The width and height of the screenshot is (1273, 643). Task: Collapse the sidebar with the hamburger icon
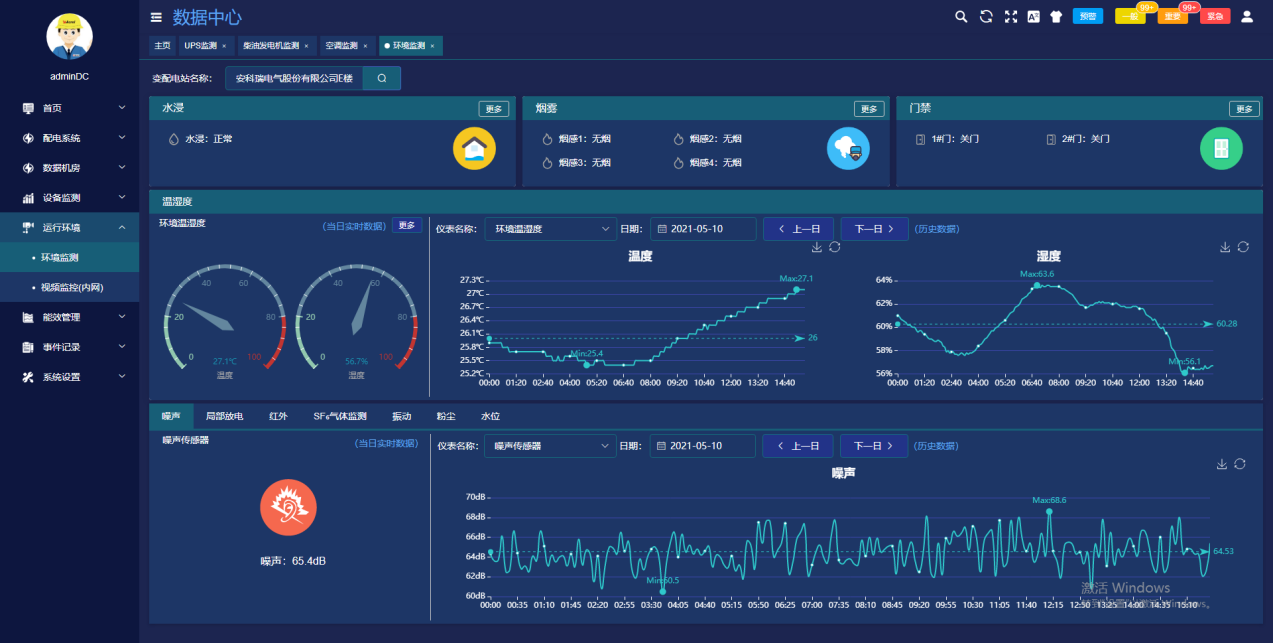click(156, 17)
